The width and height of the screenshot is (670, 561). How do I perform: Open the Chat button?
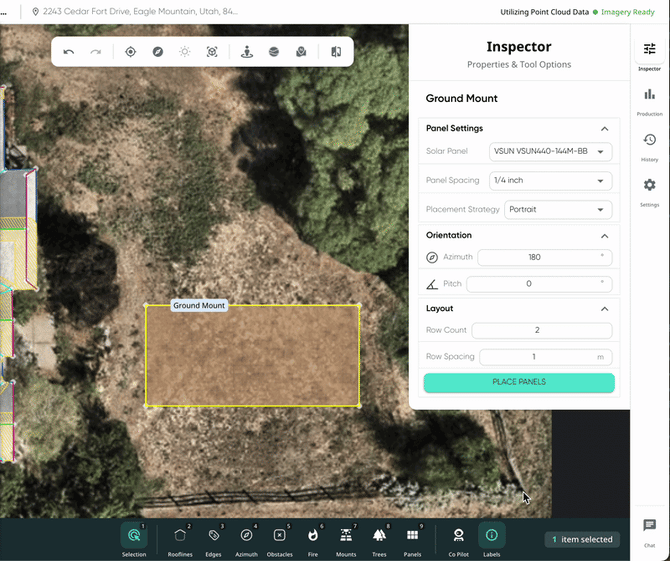(650, 530)
